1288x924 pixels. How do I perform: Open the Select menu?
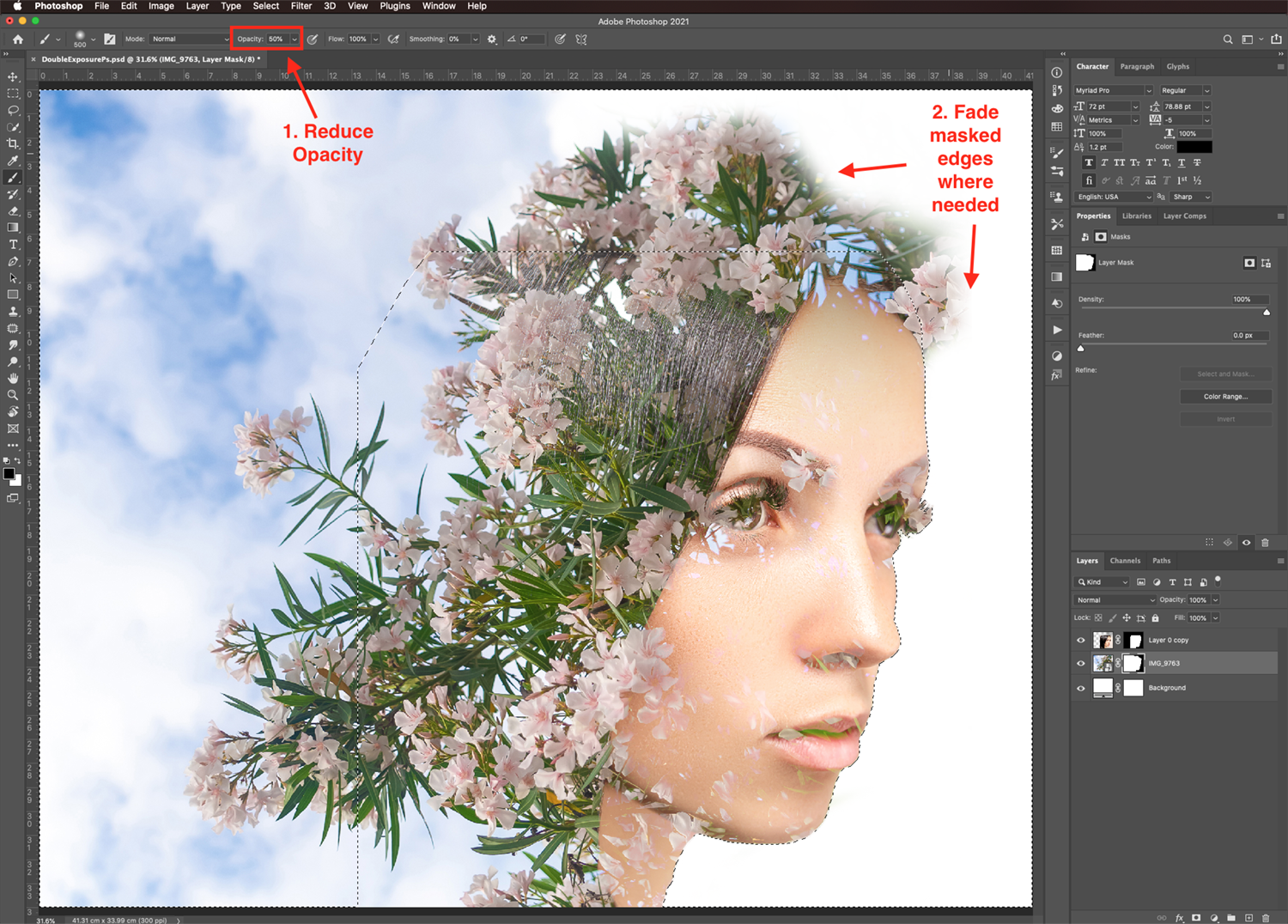tap(266, 6)
